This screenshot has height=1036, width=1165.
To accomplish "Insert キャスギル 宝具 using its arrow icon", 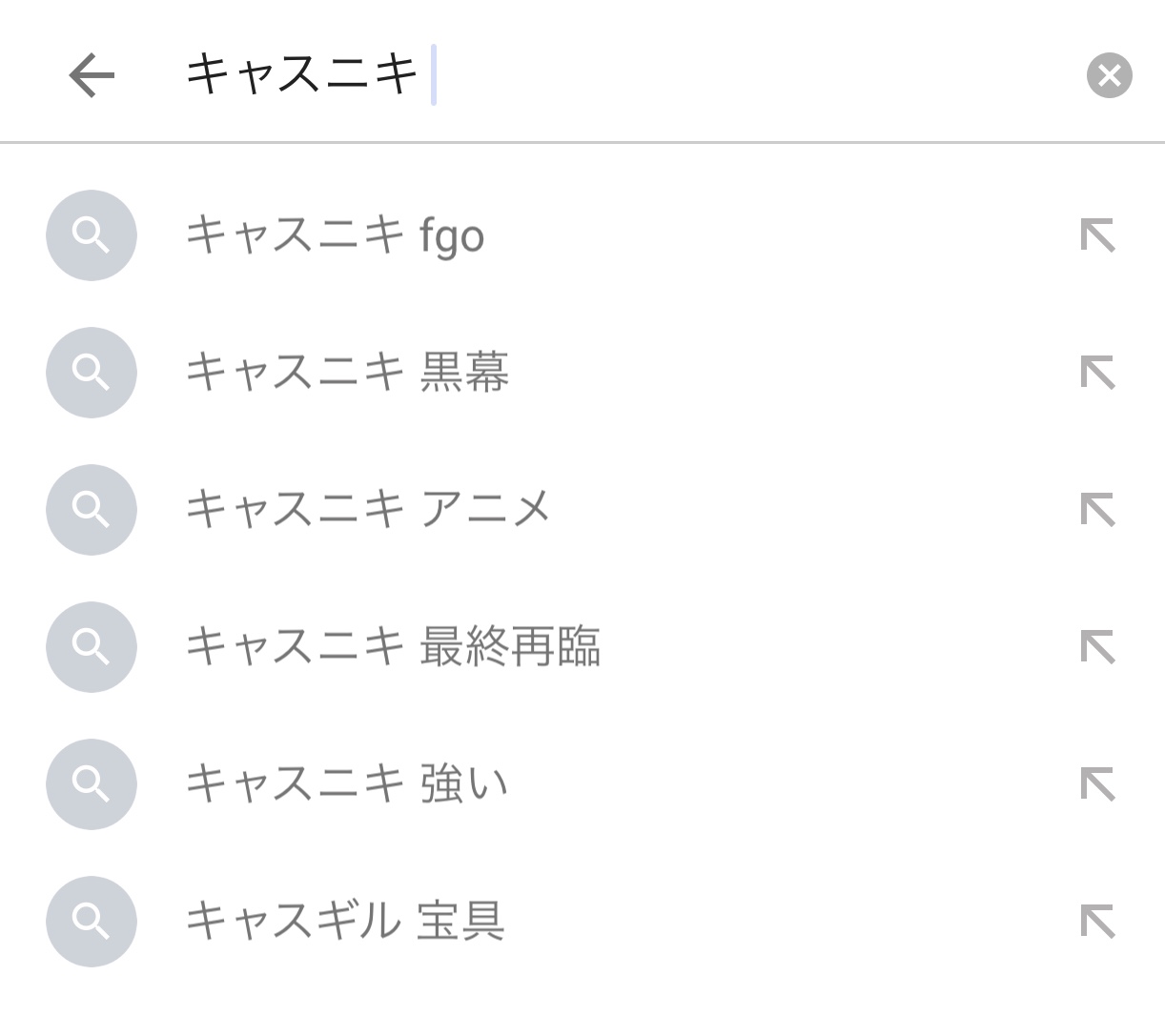I will 1097,922.
